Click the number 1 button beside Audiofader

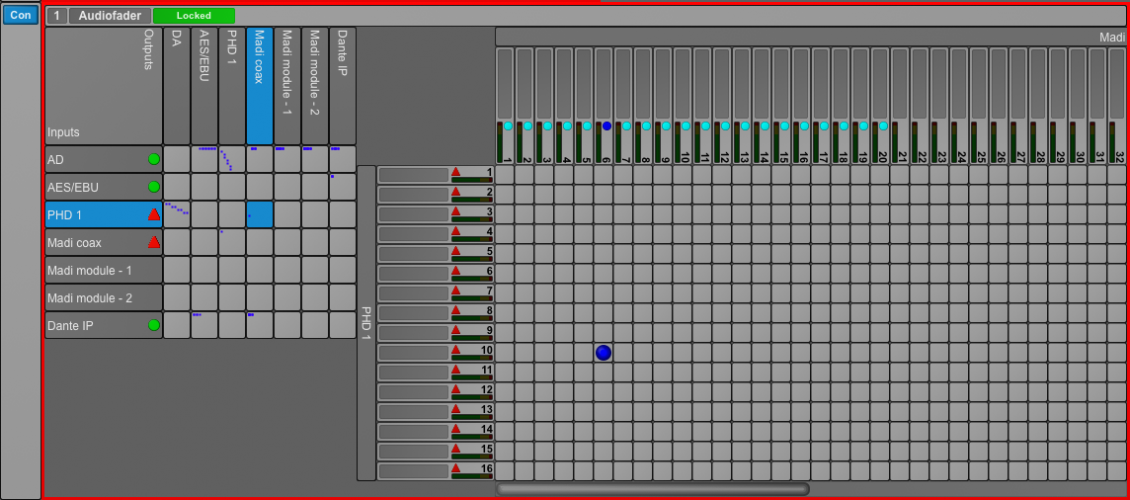point(56,16)
